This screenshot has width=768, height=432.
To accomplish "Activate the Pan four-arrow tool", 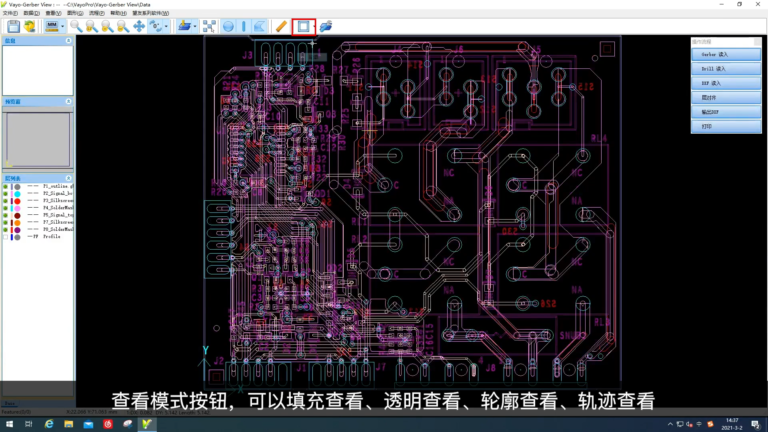I will click(139, 26).
